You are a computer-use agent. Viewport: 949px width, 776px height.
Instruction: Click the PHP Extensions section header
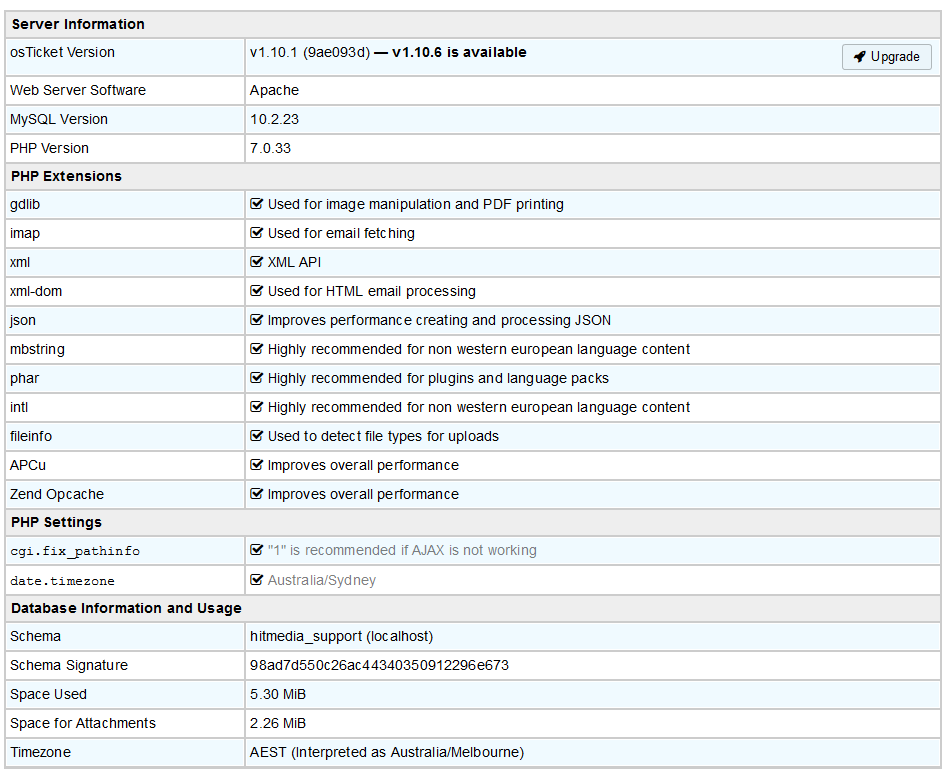pos(66,176)
